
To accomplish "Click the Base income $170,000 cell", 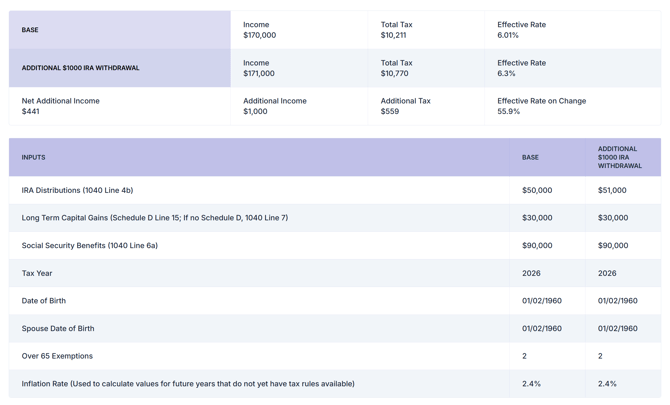I will tap(260, 30).
